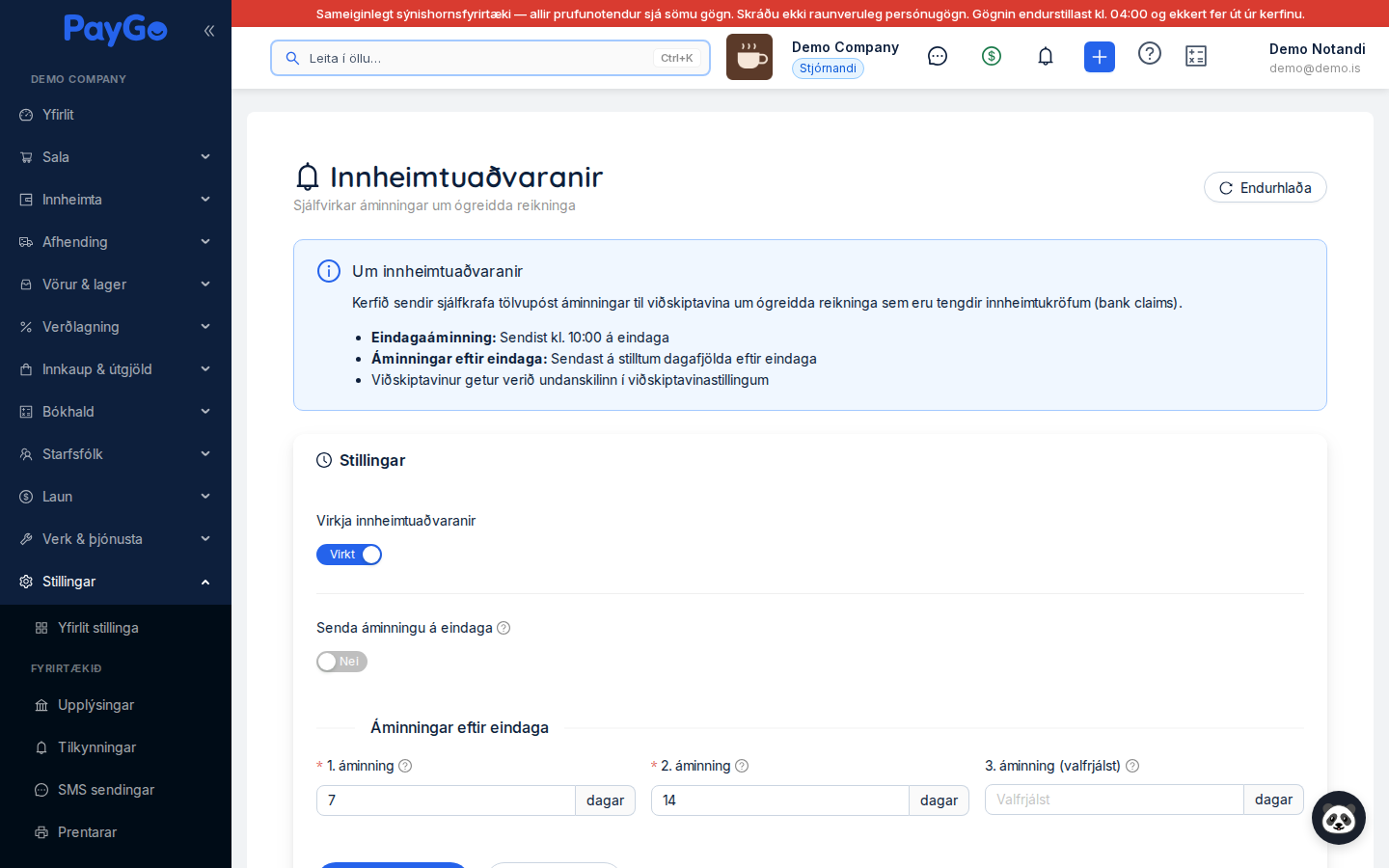Toggle Virkja innheimtuaðvaranir switch off

(x=349, y=555)
